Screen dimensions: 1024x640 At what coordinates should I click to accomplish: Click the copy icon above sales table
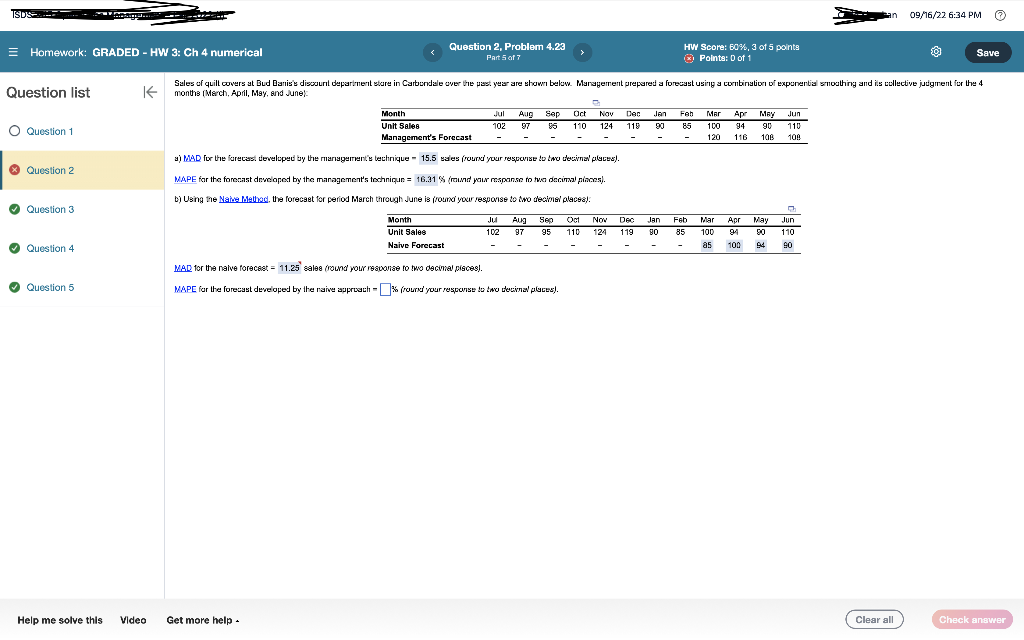click(596, 103)
